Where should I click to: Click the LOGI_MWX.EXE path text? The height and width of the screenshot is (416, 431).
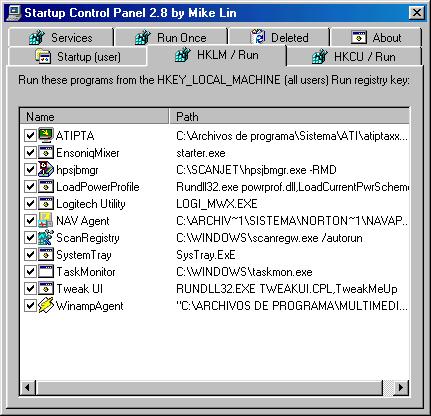pos(217,204)
